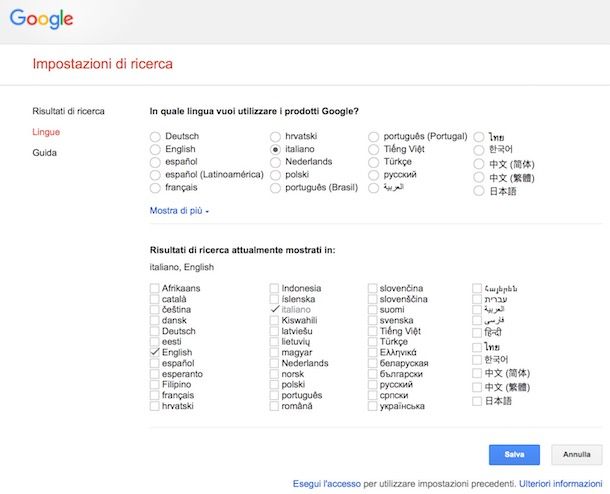Screen dimensions: 610x494
Task: Tick the українська checkbox
Action: 373,406
